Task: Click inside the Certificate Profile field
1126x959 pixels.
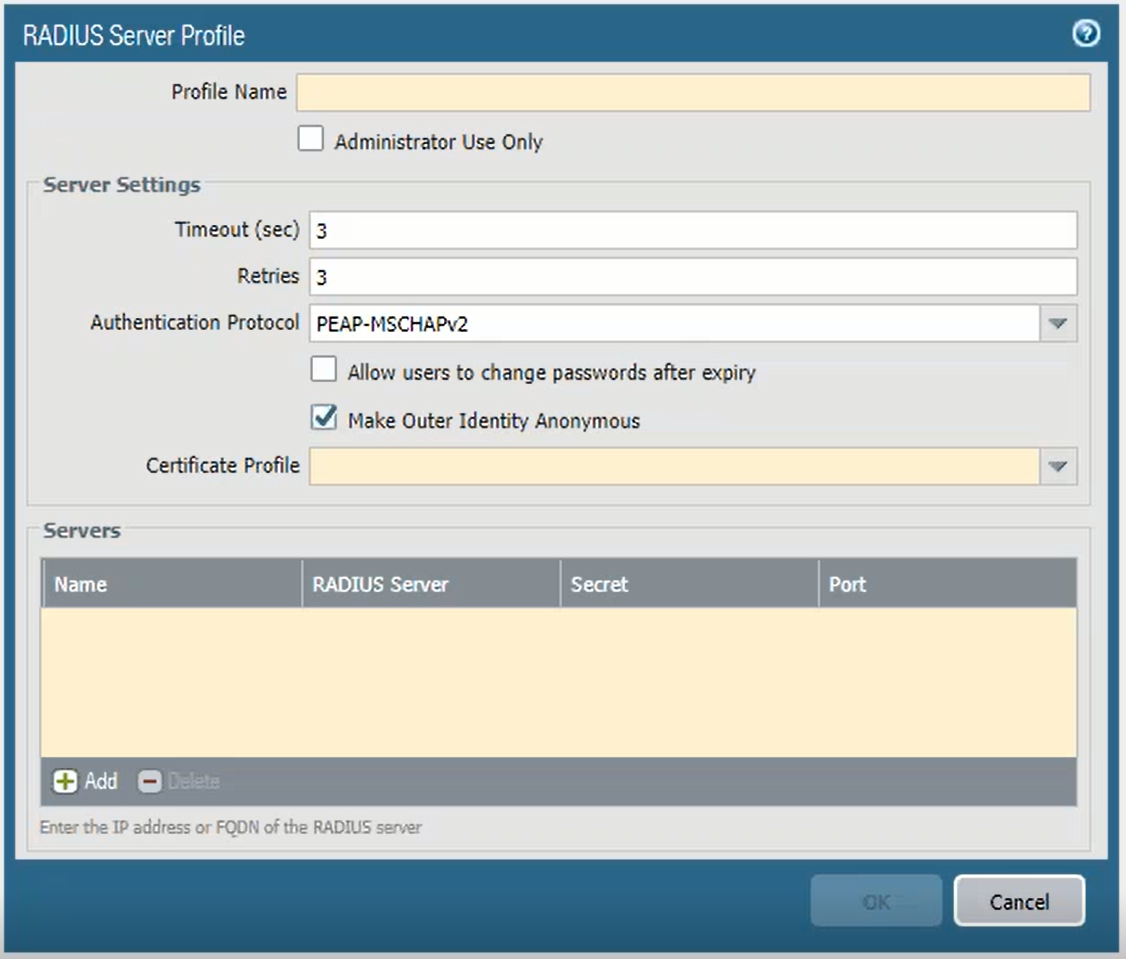Action: tap(674, 467)
